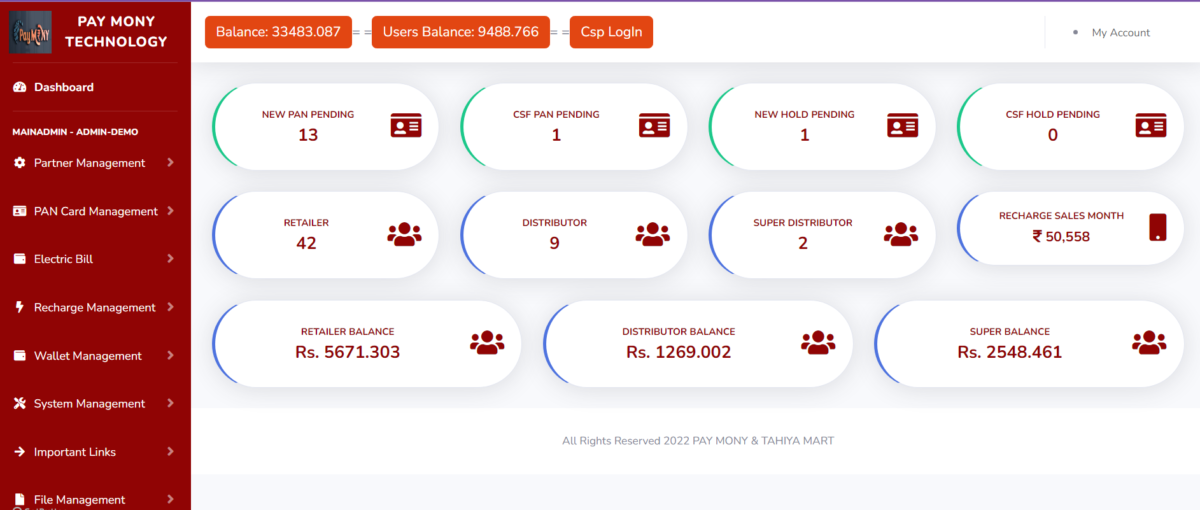Click the Rs. 2548.461 super balance
This screenshot has height=510, width=1200.
tap(1010, 352)
